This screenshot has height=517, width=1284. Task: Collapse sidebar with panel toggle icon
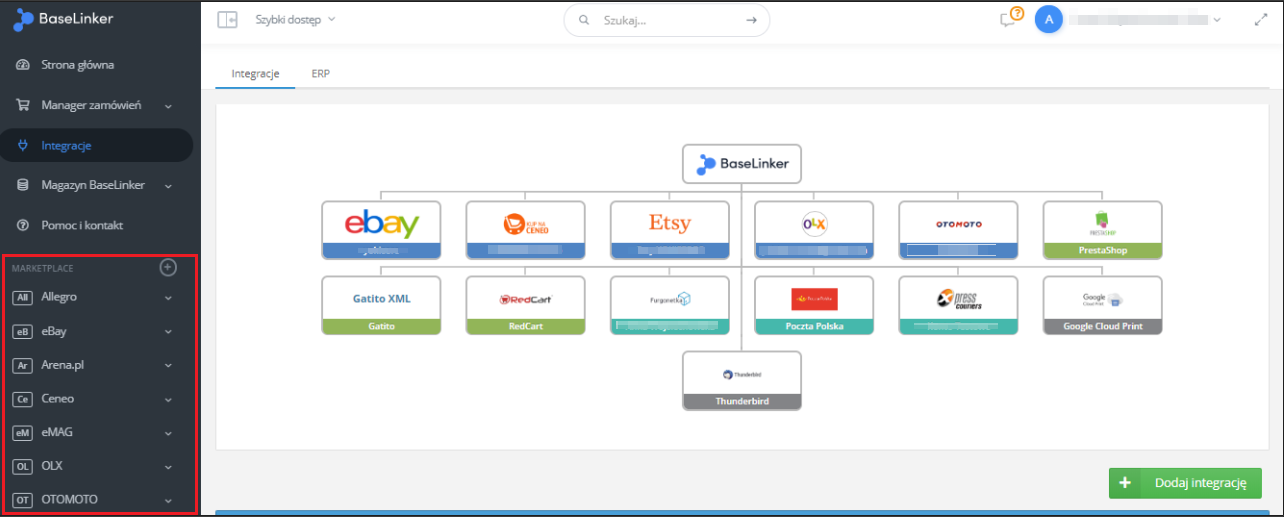pos(227,19)
